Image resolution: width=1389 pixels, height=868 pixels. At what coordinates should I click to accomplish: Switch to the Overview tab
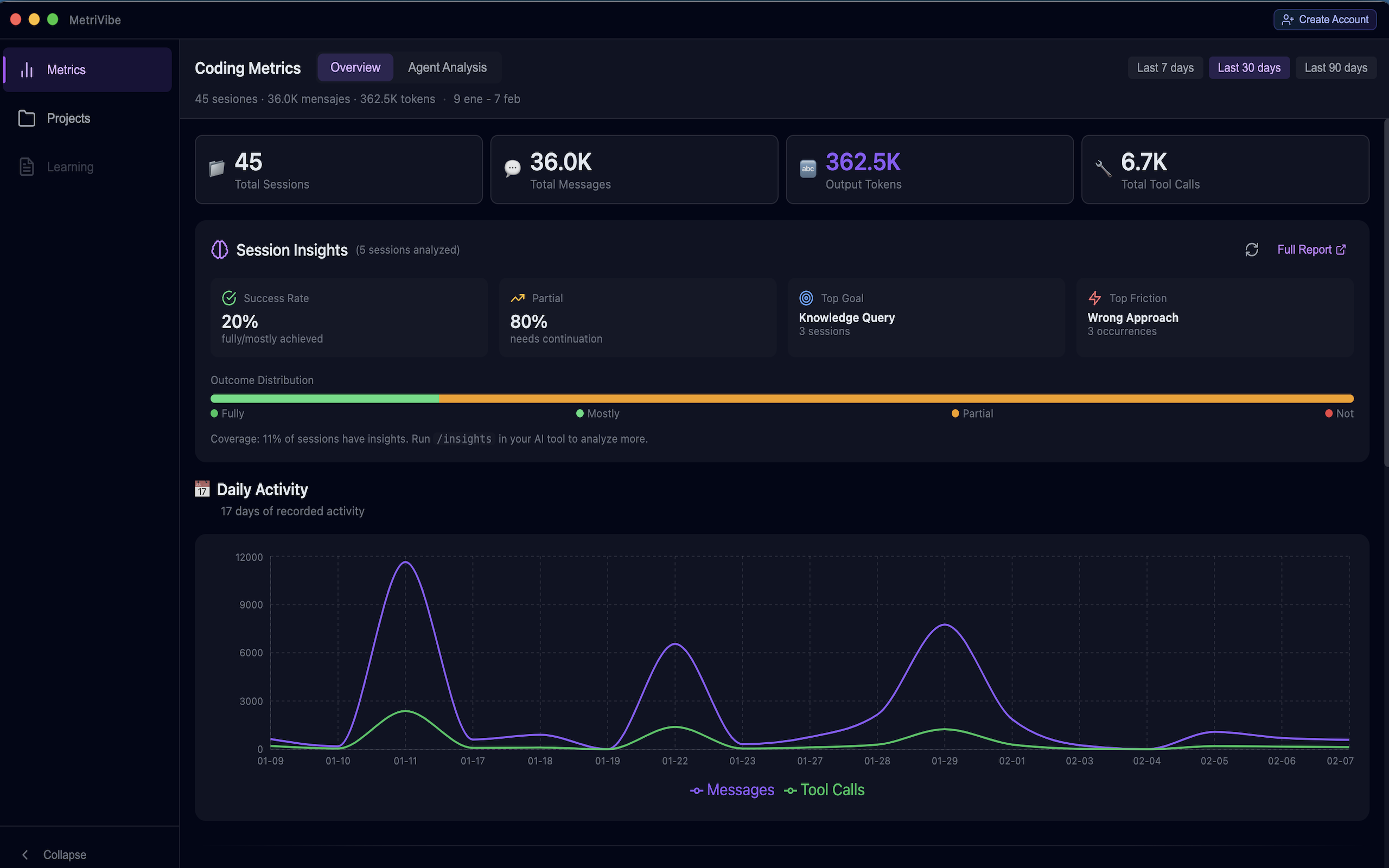(x=355, y=67)
